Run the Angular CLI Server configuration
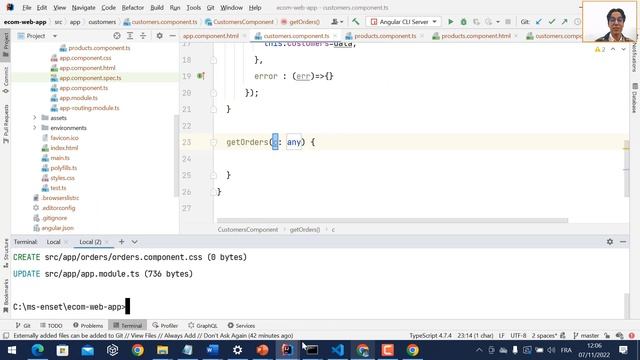This screenshot has height=360, width=640. [x=451, y=22]
